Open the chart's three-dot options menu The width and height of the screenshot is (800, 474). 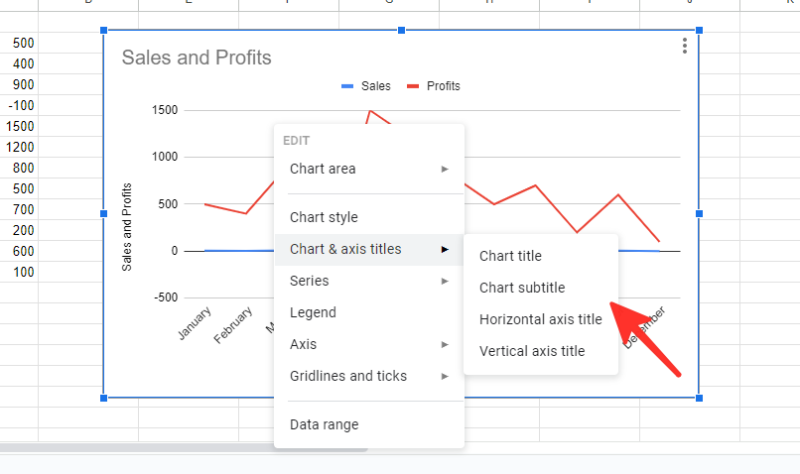tap(684, 46)
